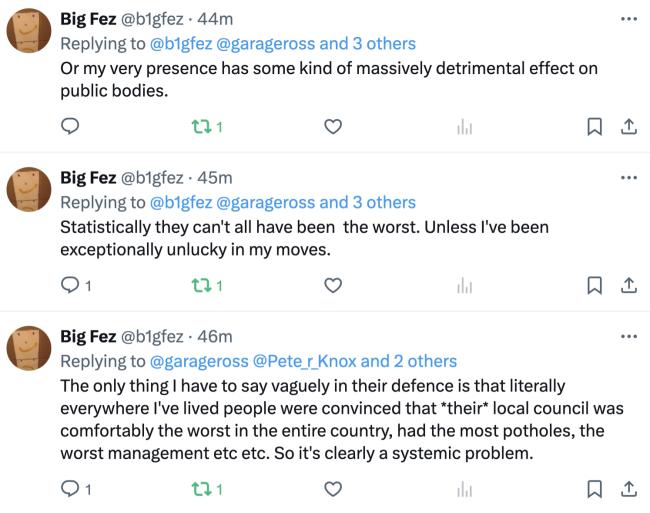The image size is (650, 513).
Task: Open the @Pete_r_Knox profile link
Action: pos(305,361)
